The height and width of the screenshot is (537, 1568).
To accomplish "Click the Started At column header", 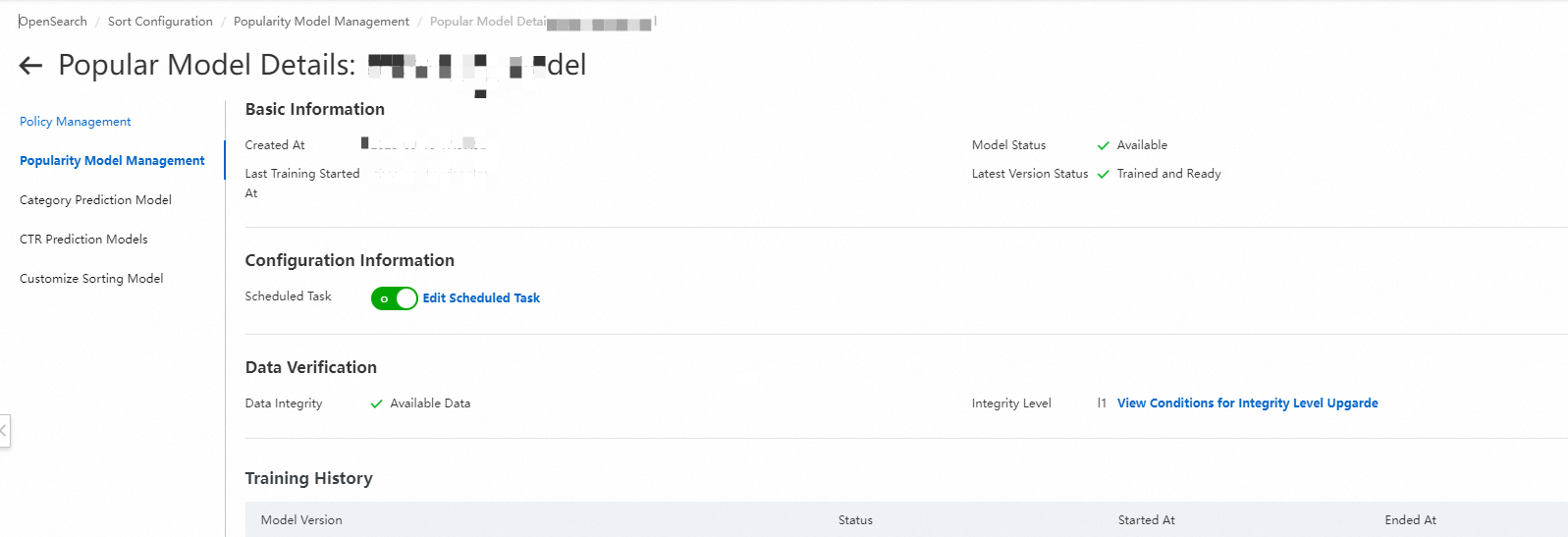I will (x=1146, y=520).
